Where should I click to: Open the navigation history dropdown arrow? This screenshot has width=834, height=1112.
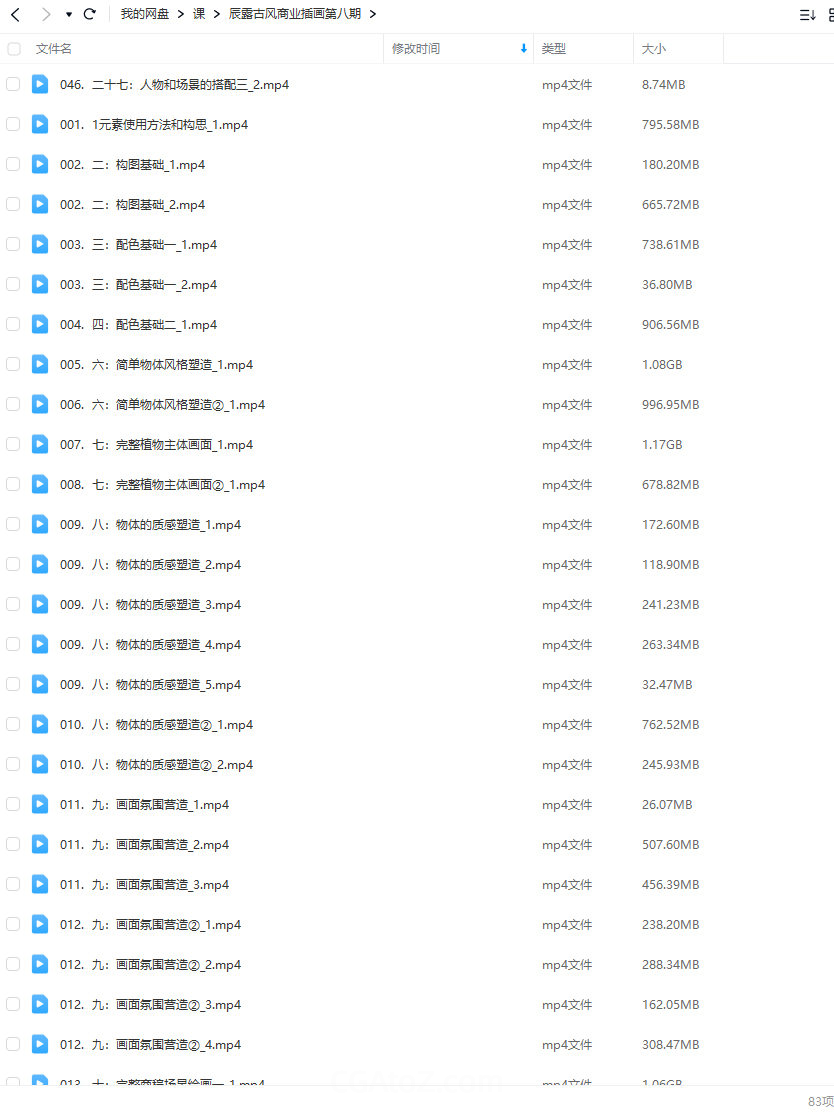pos(69,14)
